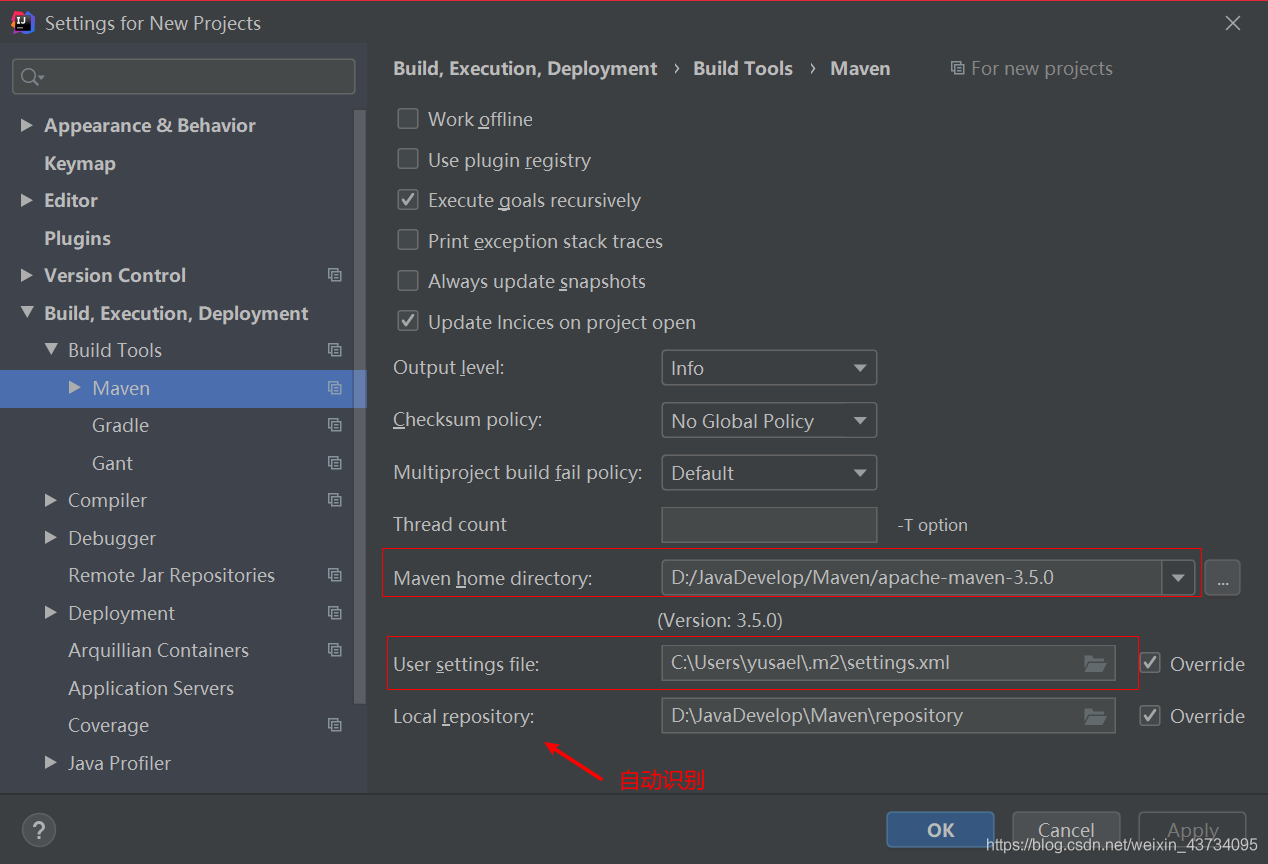
Task: Click the OK button
Action: click(x=940, y=830)
